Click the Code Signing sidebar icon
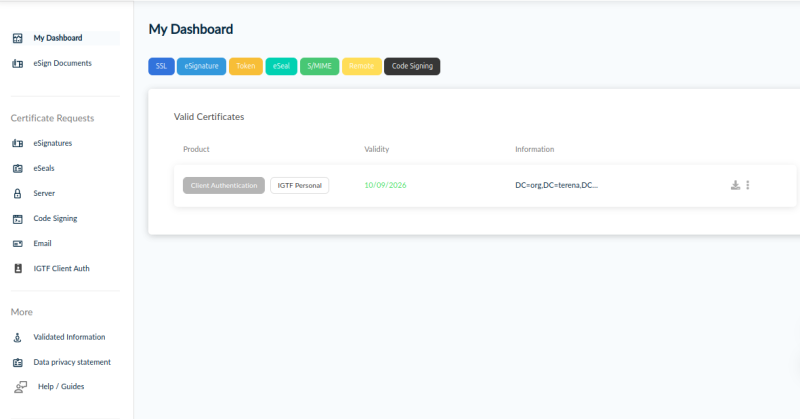800x419 pixels. click(x=17, y=218)
